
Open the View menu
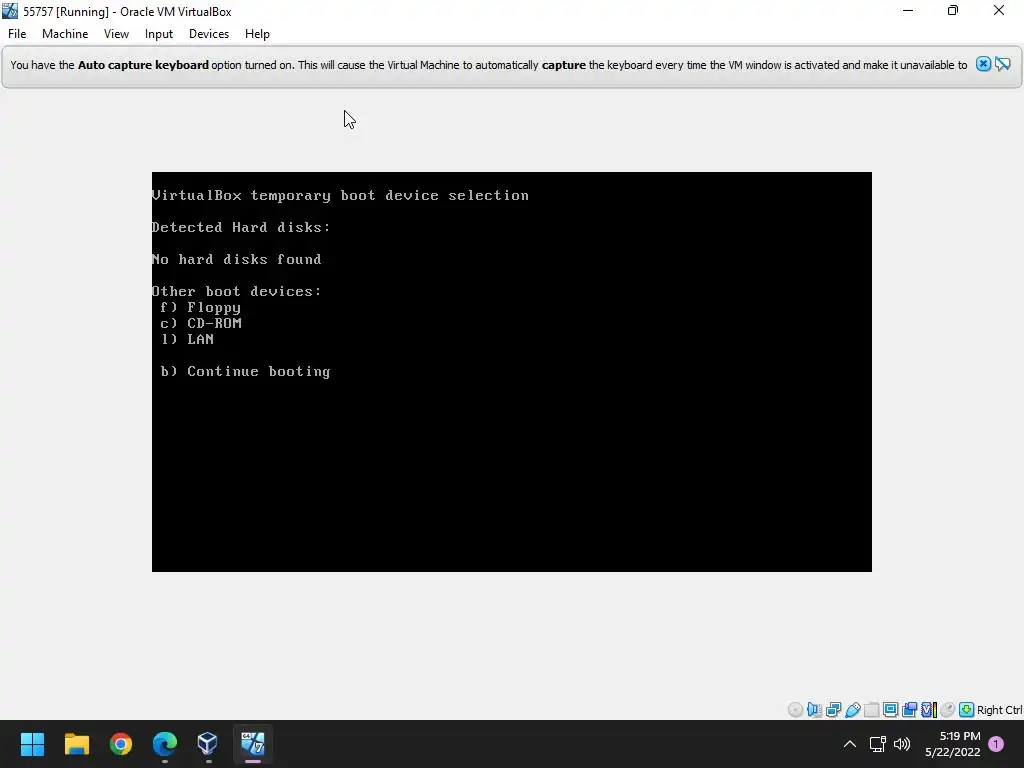pos(116,34)
